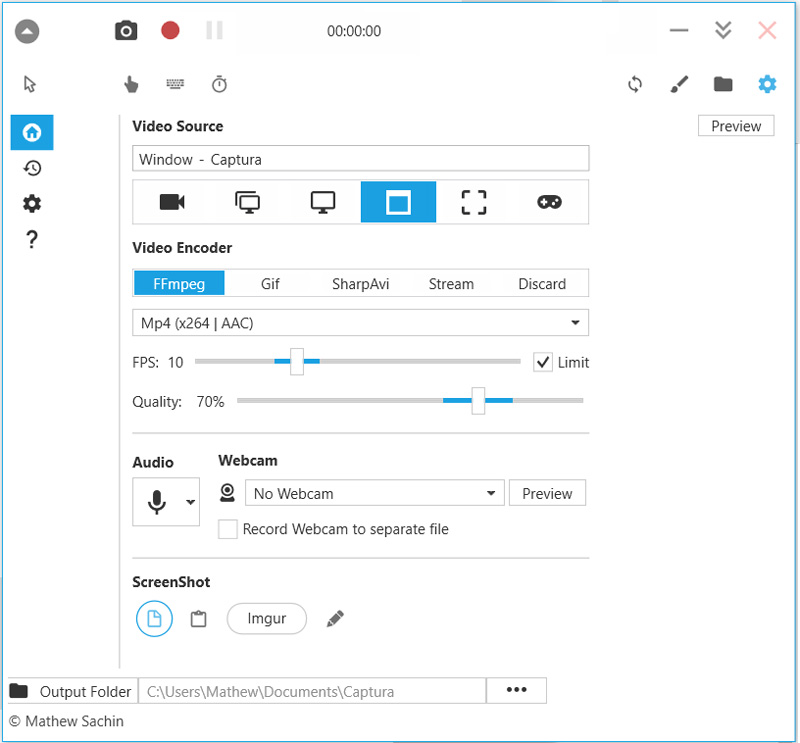This screenshot has width=800, height=743.
Task: Click the Imgur upload button
Action: coord(267,619)
